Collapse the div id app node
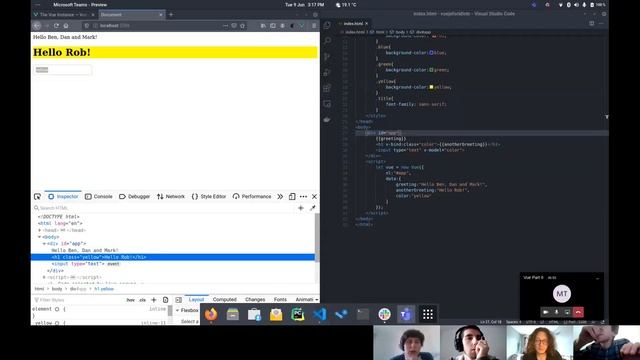Viewport: 640px width, 360px height. tap(44, 244)
